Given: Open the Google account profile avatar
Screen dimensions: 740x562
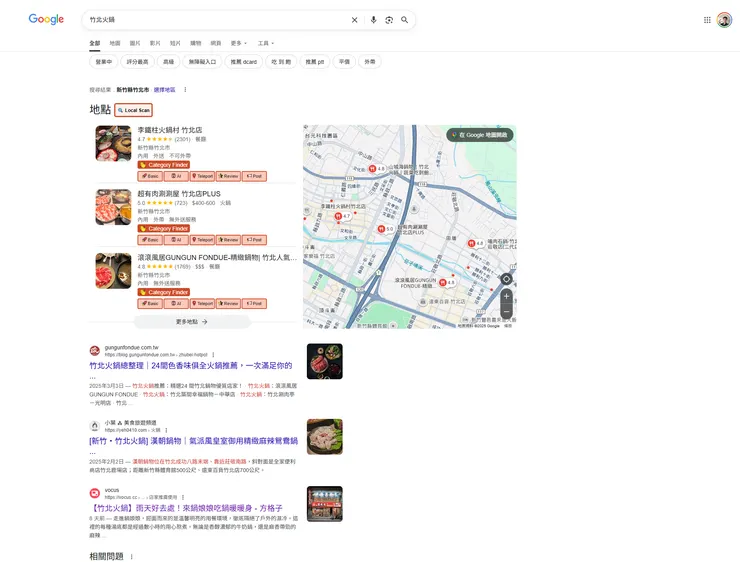Looking at the screenshot, I should click(724, 20).
